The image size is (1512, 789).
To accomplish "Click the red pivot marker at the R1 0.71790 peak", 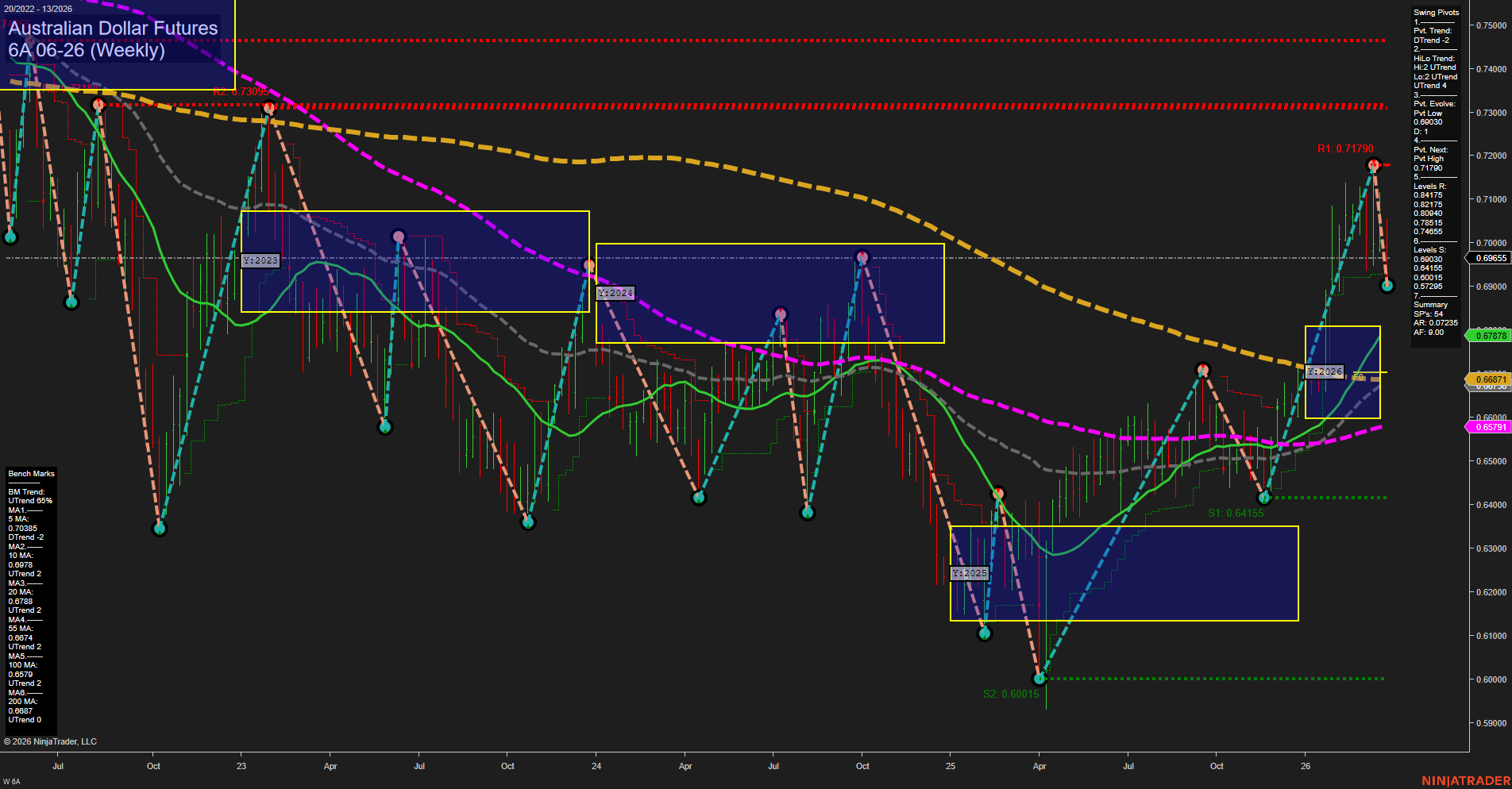I will [x=1373, y=164].
